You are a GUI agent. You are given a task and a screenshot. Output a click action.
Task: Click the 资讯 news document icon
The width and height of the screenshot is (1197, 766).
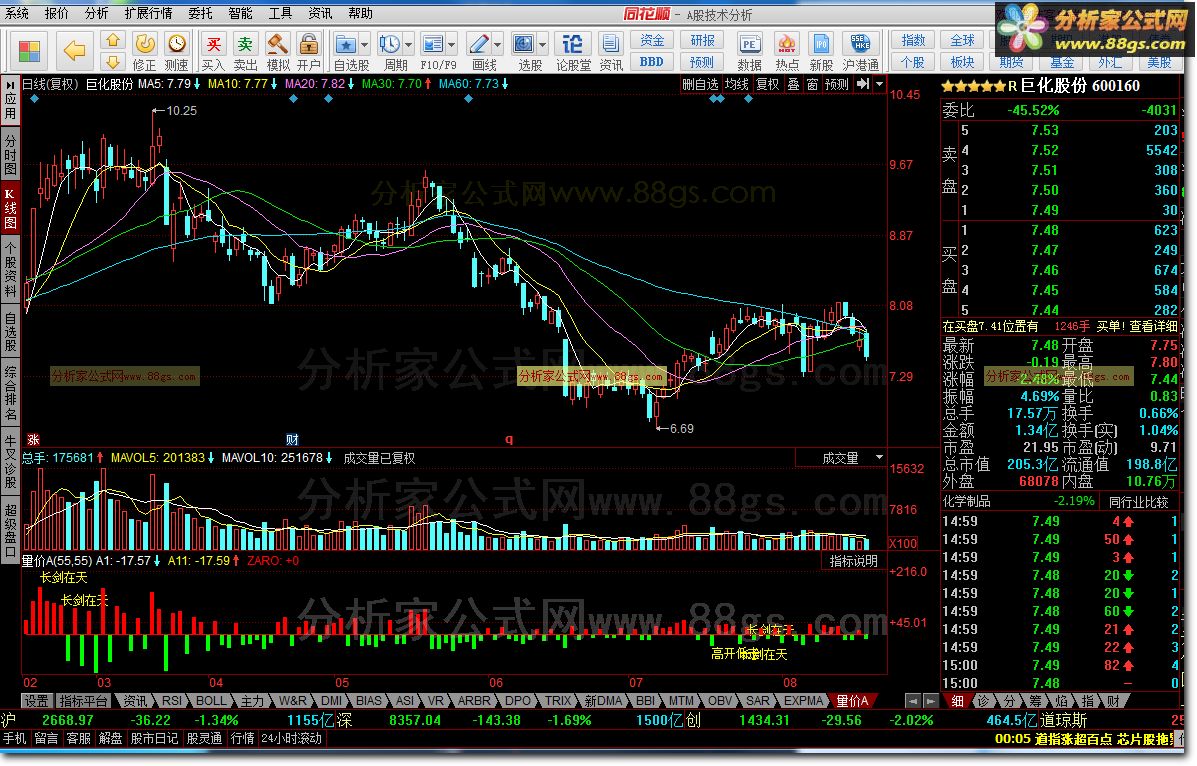click(x=611, y=52)
